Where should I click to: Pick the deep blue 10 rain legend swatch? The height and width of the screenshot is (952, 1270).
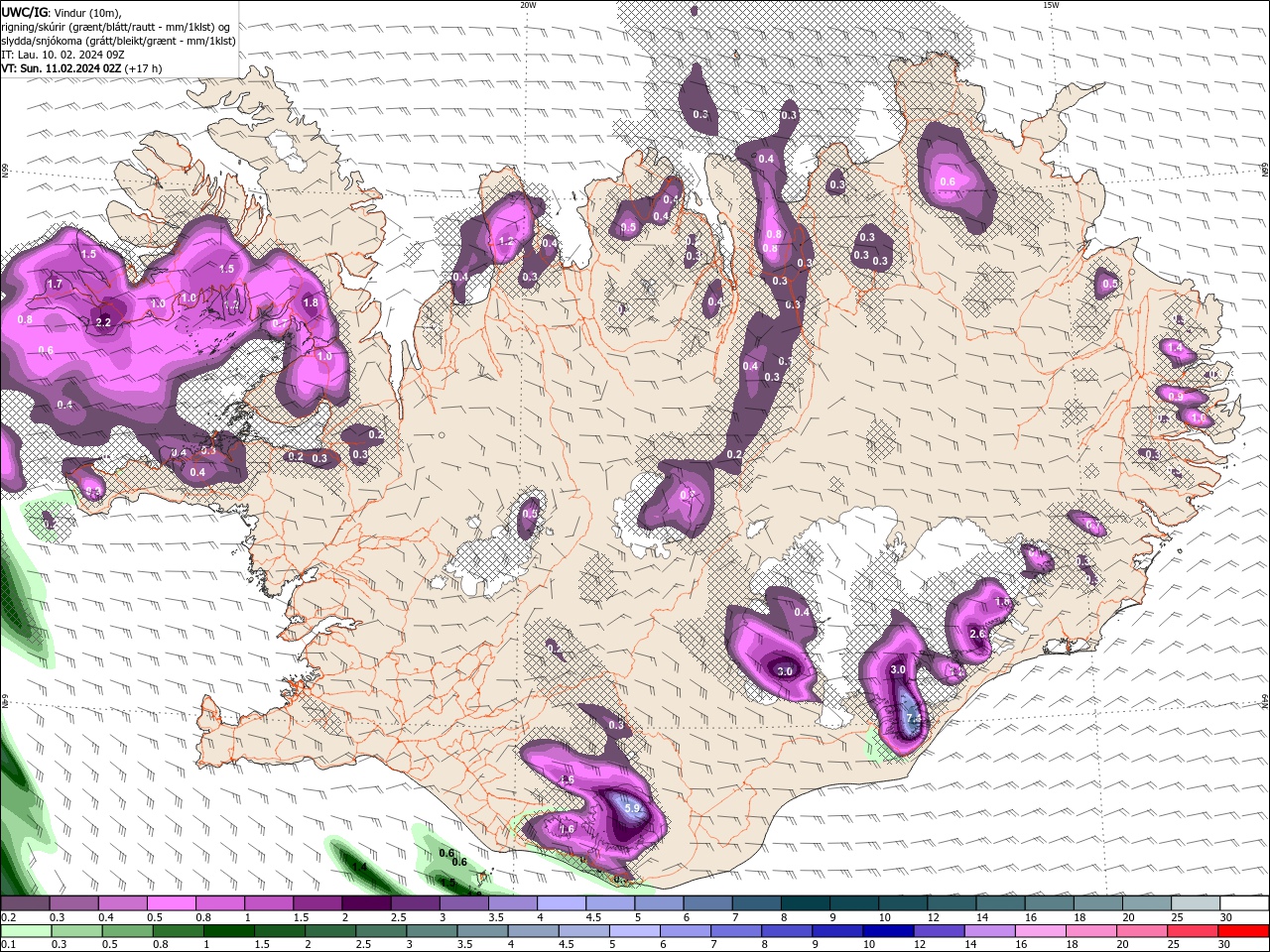click(888, 931)
